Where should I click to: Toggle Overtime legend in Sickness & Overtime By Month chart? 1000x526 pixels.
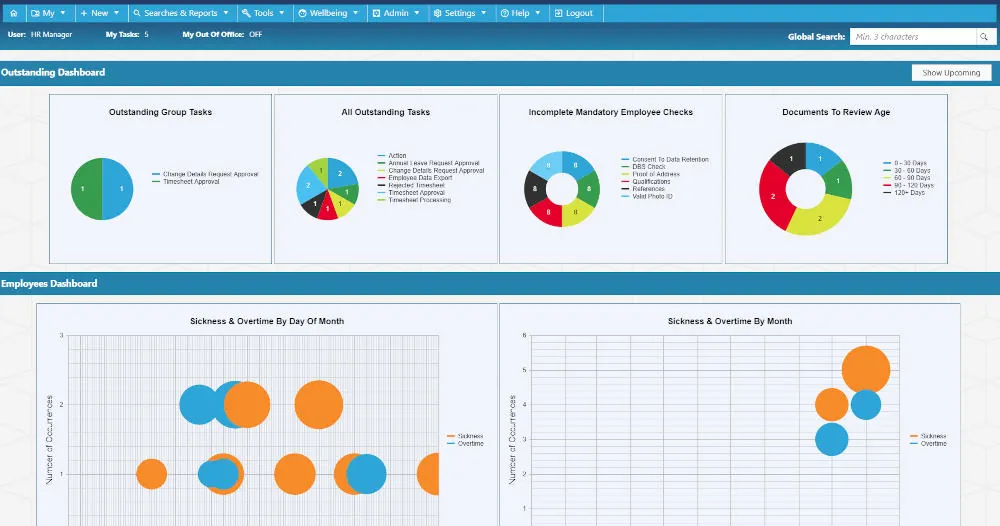[928, 444]
